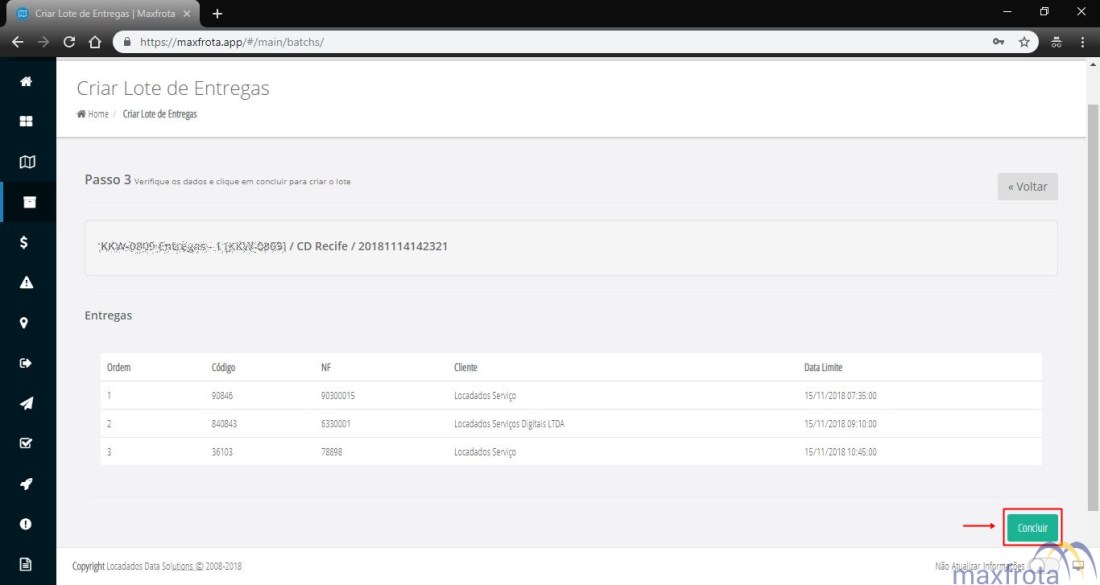Open the home icon in the sidebar

coord(26,81)
